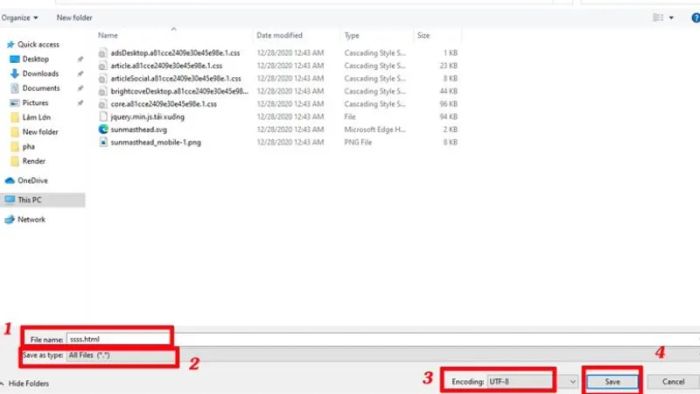Open the Render folder in sidebar
700x394 pixels.
33,161
